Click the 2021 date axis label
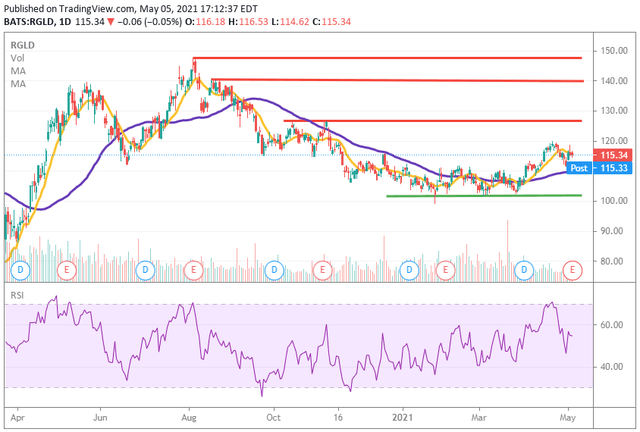Viewport: 640px width, 432px height. tap(402, 418)
